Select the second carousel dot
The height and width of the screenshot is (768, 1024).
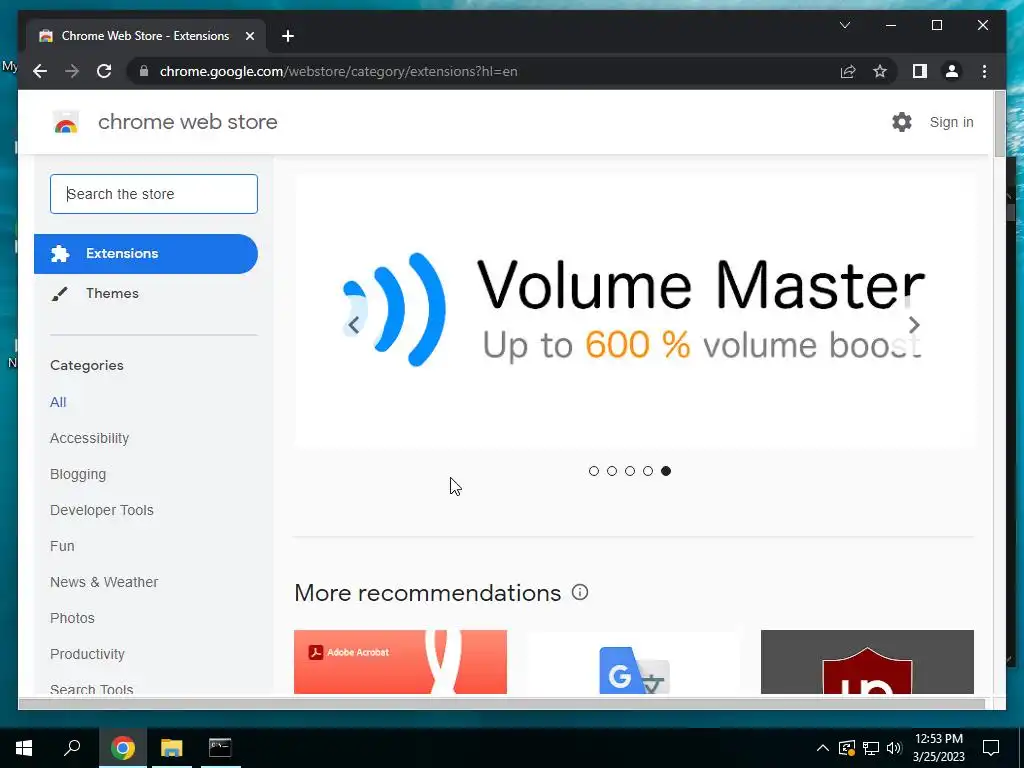pos(612,471)
